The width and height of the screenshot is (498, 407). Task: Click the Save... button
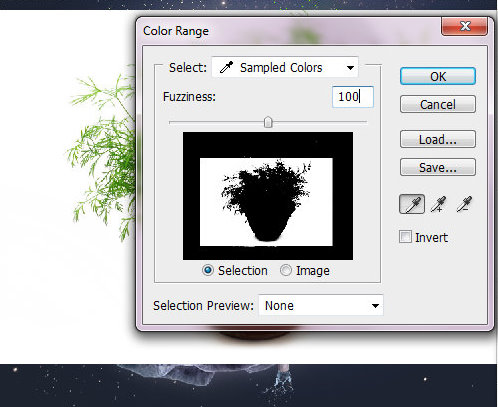[x=438, y=167]
